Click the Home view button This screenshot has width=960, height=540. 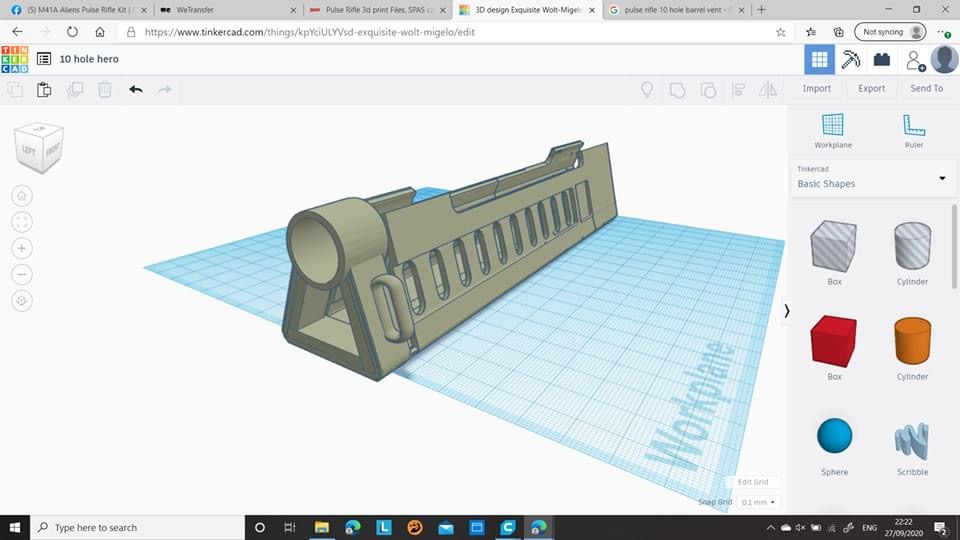click(x=22, y=196)
